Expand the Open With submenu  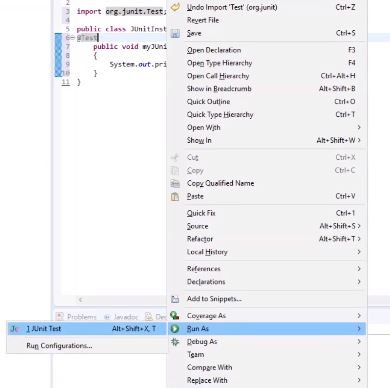point(267,128)
